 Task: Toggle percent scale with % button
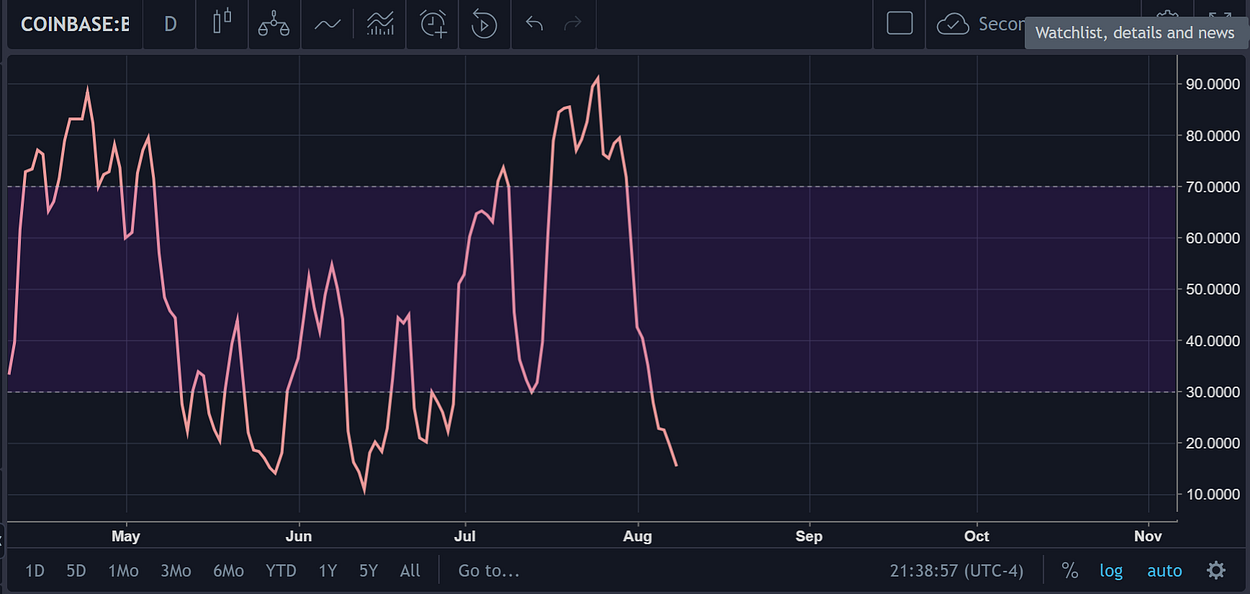click(1070, 571)
